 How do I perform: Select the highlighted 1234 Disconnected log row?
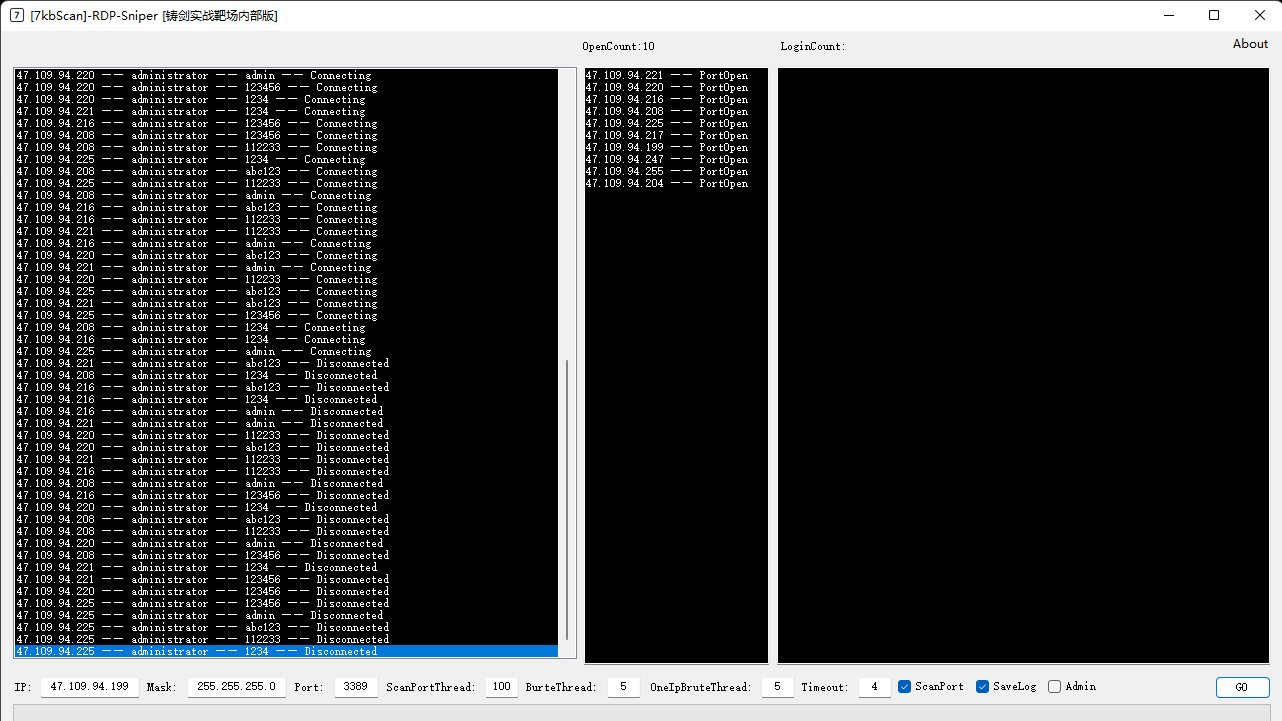[x=286, y=652]
